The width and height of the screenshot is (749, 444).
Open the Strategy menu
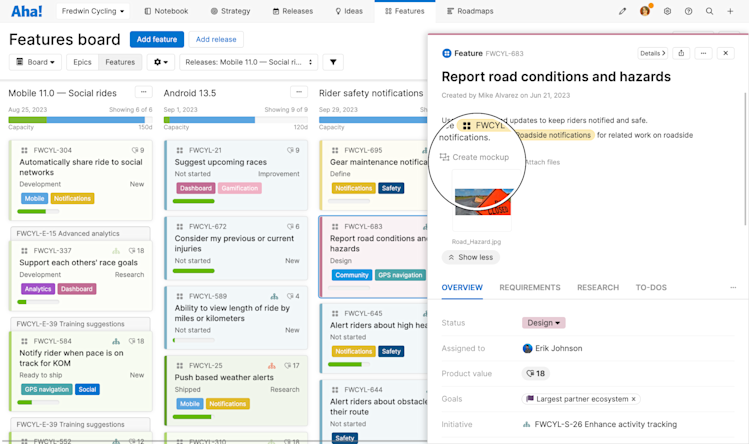[230, 11]
